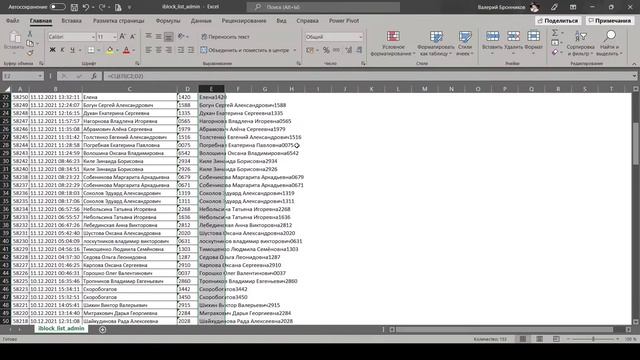640x360 pixels.
Task: Open the Power Pivot tab
Action: click(344, 20)
